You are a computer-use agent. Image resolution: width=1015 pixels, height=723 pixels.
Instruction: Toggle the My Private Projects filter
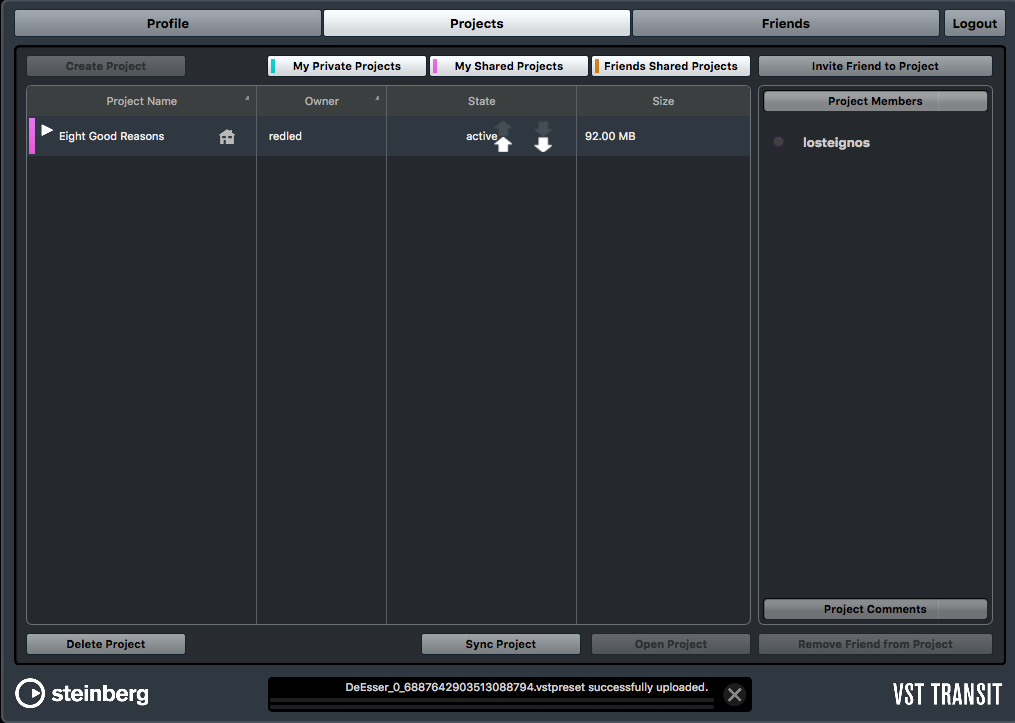pos(347,66)
